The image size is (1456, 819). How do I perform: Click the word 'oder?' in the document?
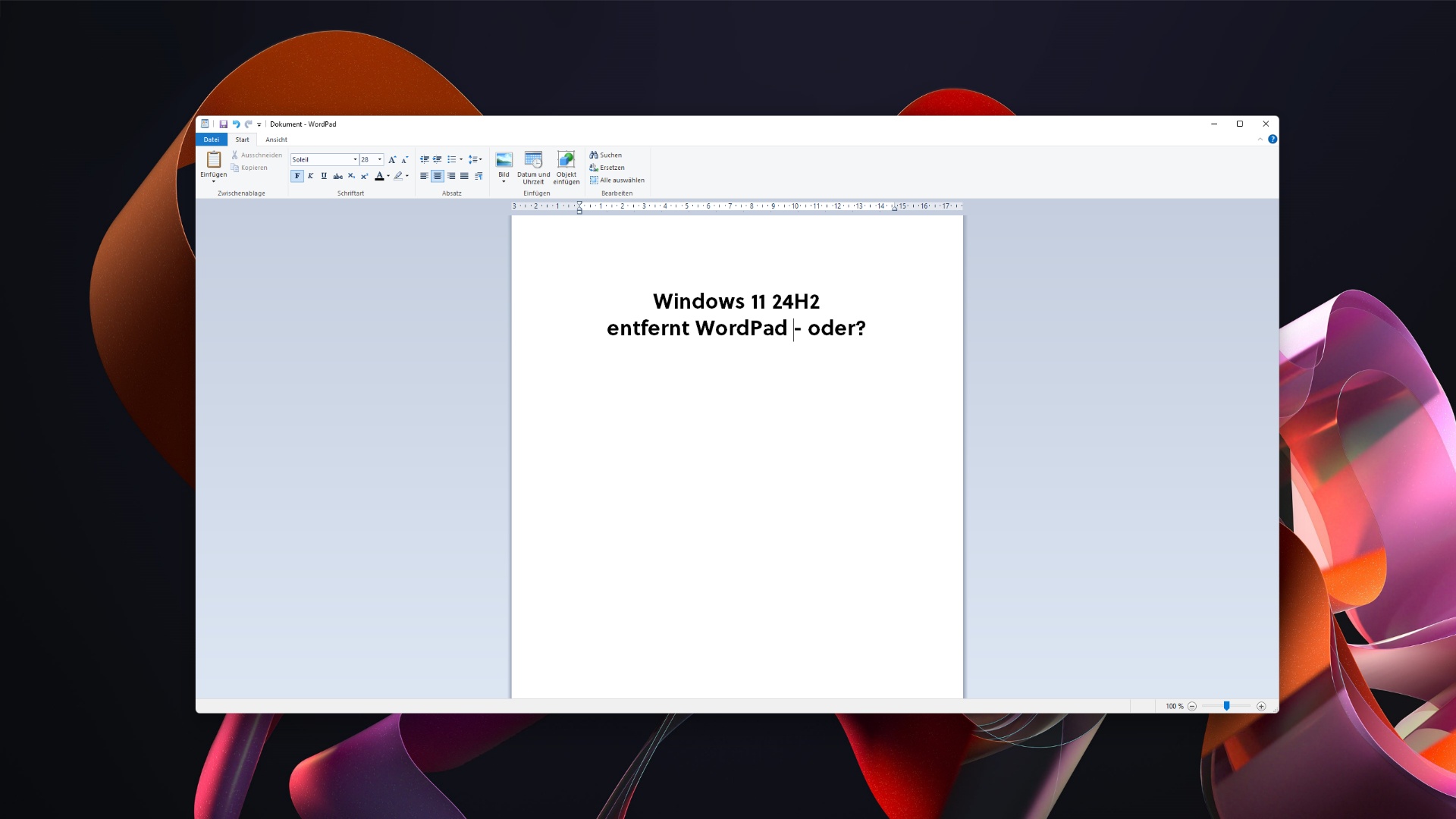(x=836, y=328)
